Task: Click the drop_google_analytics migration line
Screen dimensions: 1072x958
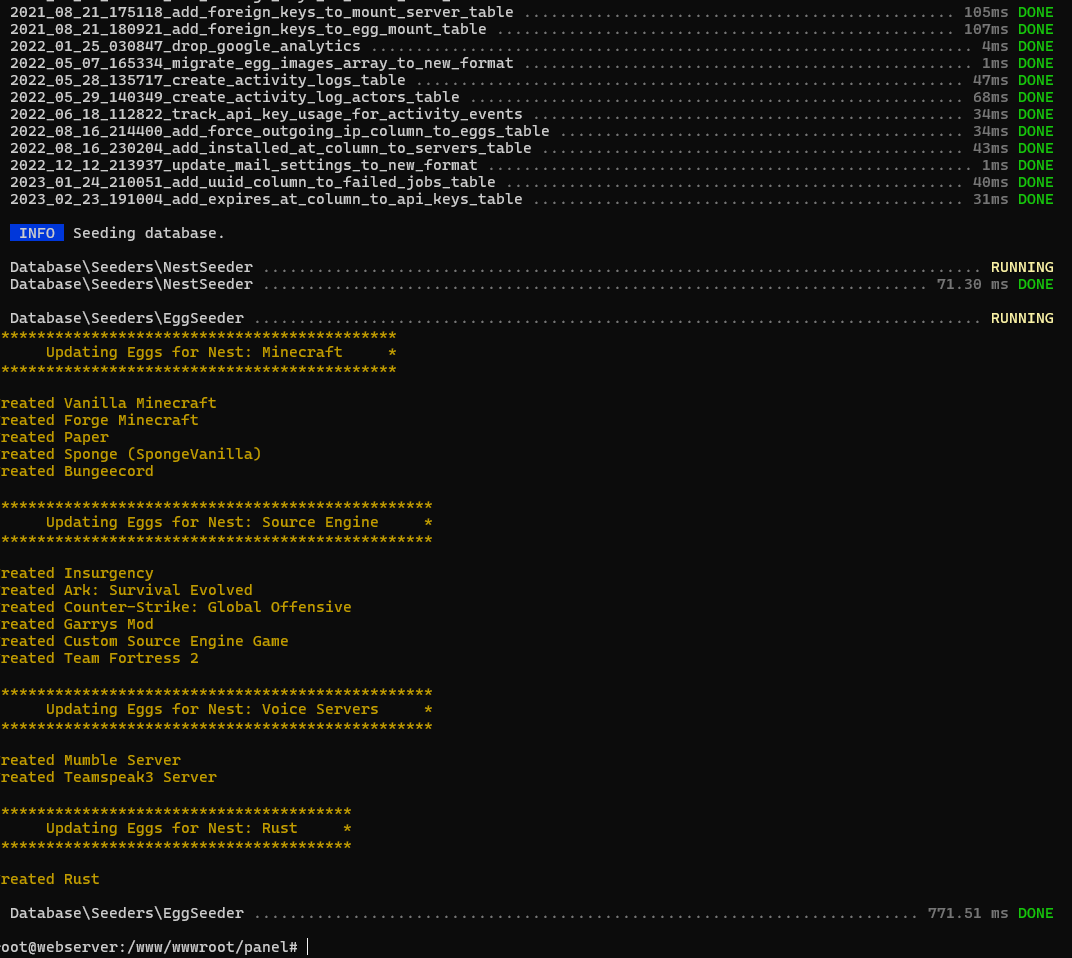Action: pos(185,46)
